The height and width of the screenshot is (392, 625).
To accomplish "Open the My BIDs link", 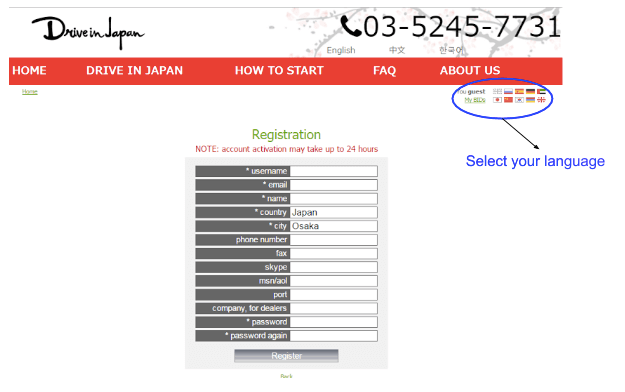I will [x=475, y=100].
